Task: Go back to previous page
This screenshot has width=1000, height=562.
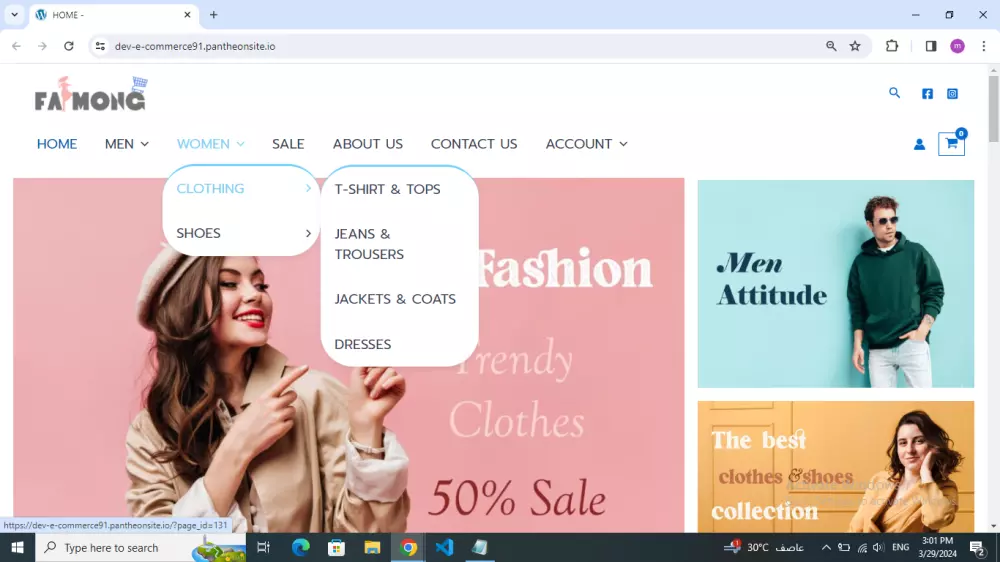Action: click(x=17, y=46)
